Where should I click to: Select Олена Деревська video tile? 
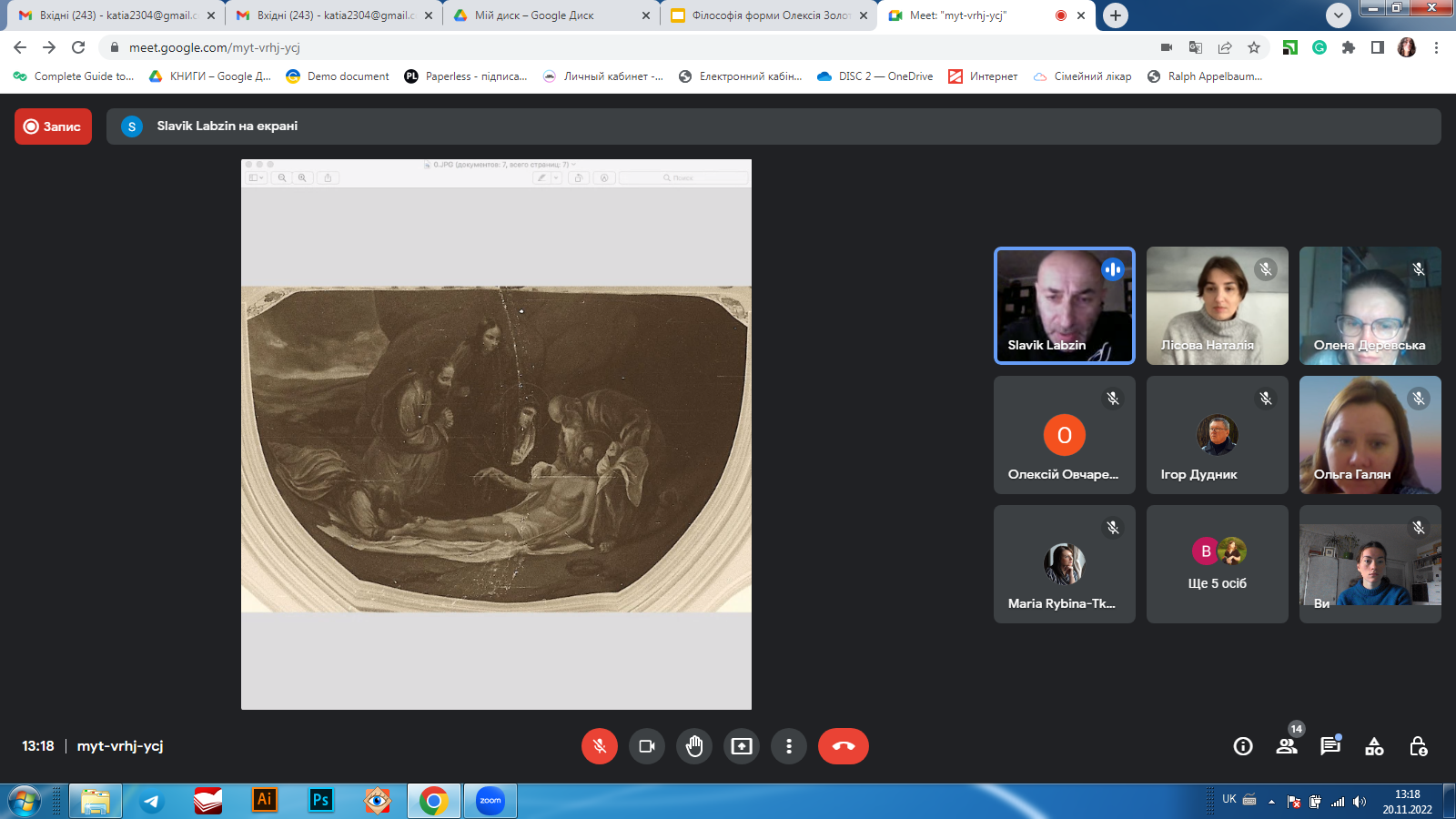click(x=1370, y=306)
